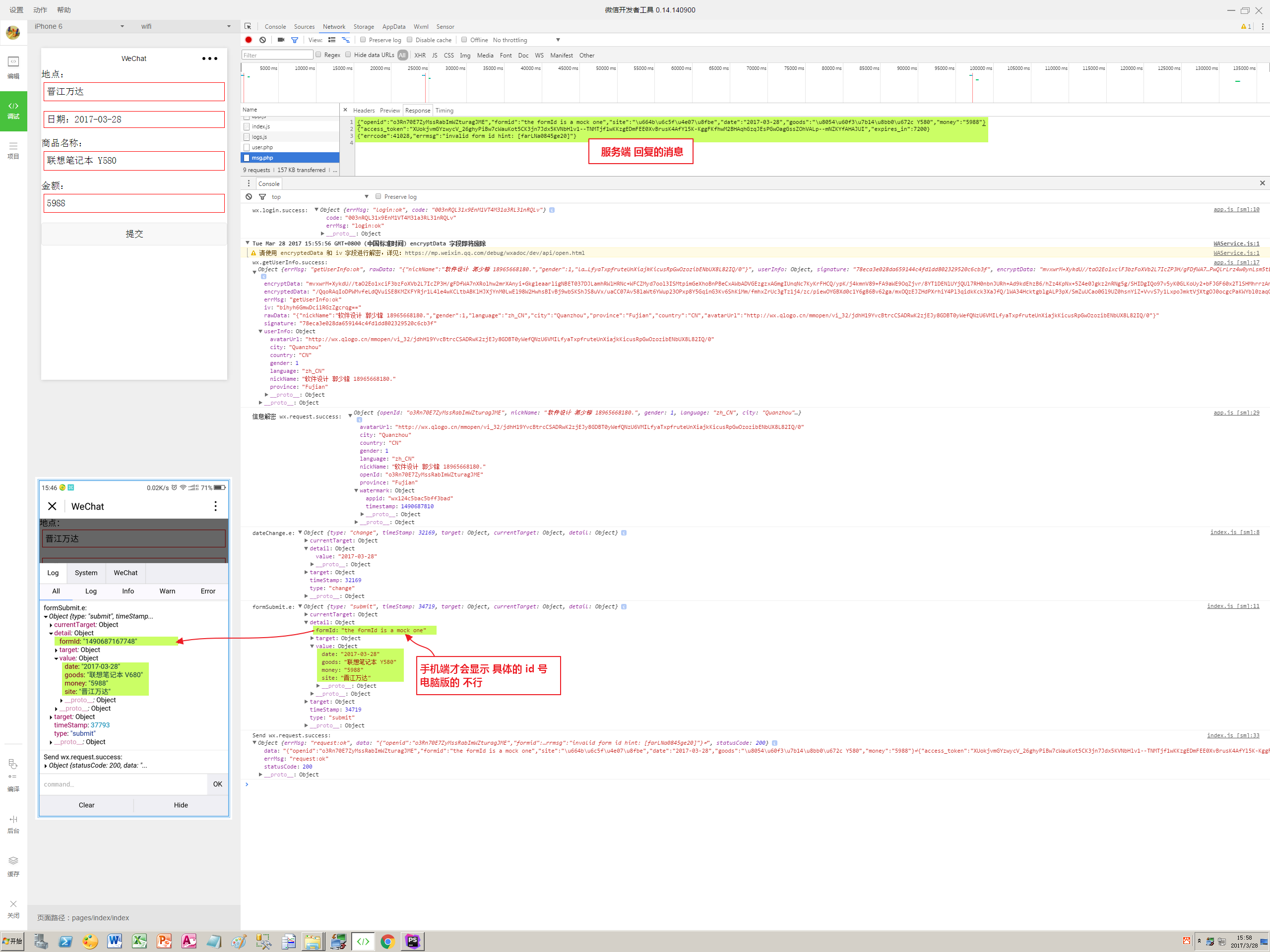Open Excel from the taskbar

pyautogui.click(x=139, y=942)
